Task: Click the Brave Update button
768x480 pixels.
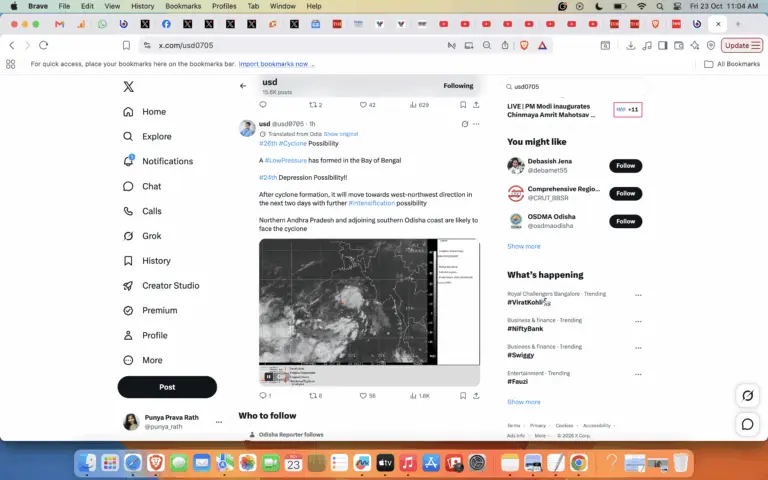Action: (x=742, y=46)
